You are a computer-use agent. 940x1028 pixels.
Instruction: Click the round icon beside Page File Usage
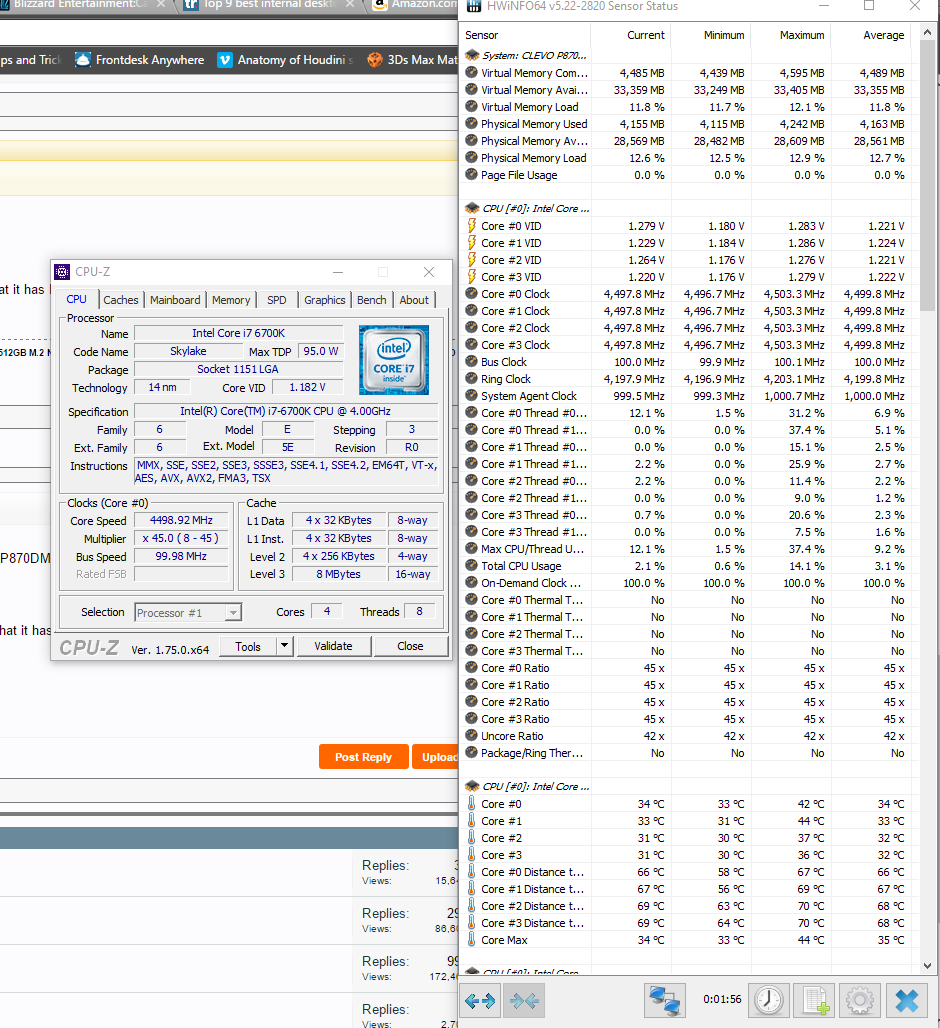(471, 174)
